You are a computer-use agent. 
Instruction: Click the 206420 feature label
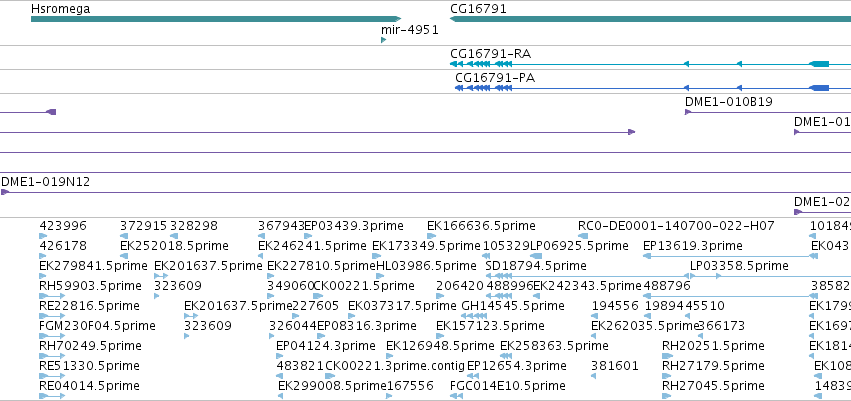click(x=460, y=285)
